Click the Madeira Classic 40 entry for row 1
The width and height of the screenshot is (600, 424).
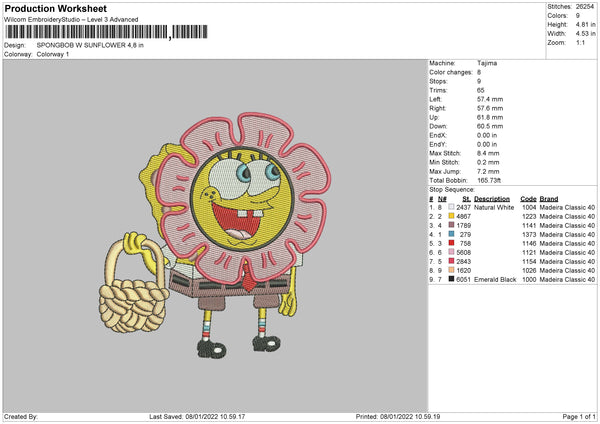pos(567,207)
